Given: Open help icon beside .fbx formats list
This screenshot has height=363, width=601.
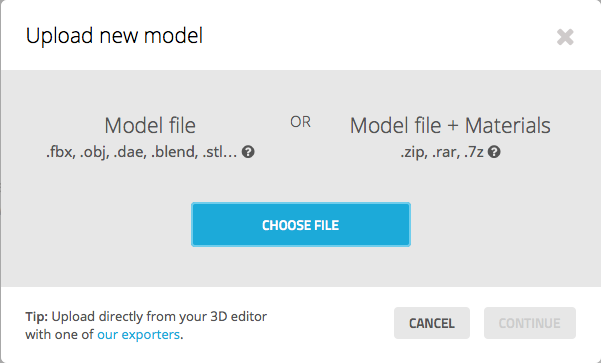Looking at the screenshot, I should (248, 152).
